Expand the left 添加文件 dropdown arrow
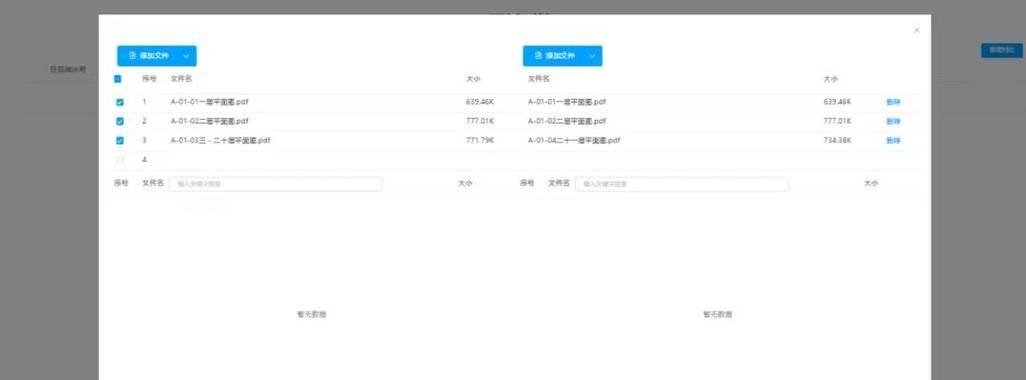1026x380 pixels. pyautogui.click(x=186, y=56)
